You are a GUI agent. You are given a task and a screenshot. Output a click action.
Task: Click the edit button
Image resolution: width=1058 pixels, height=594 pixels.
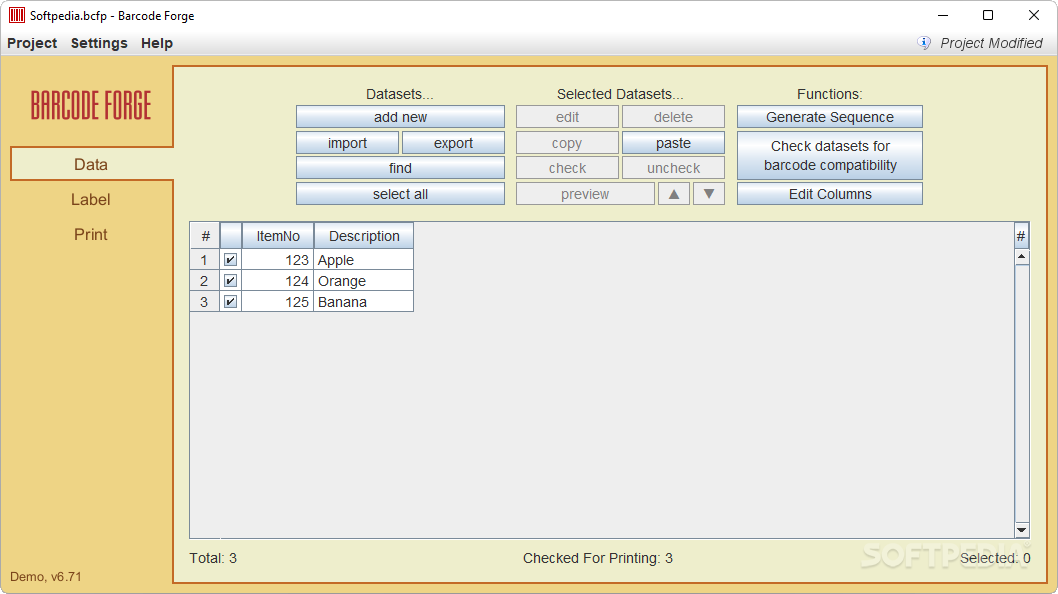tap(567, 117)
